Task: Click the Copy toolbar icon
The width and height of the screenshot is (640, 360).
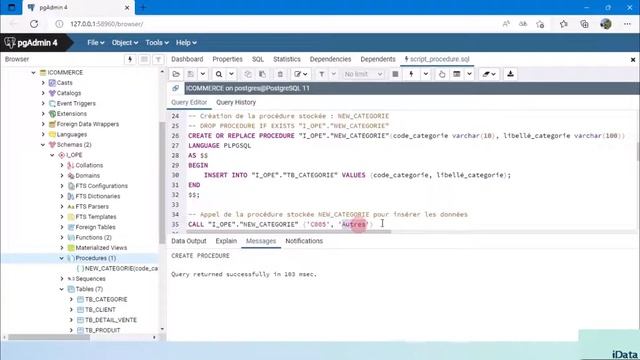Action: [x=247, y=74]
